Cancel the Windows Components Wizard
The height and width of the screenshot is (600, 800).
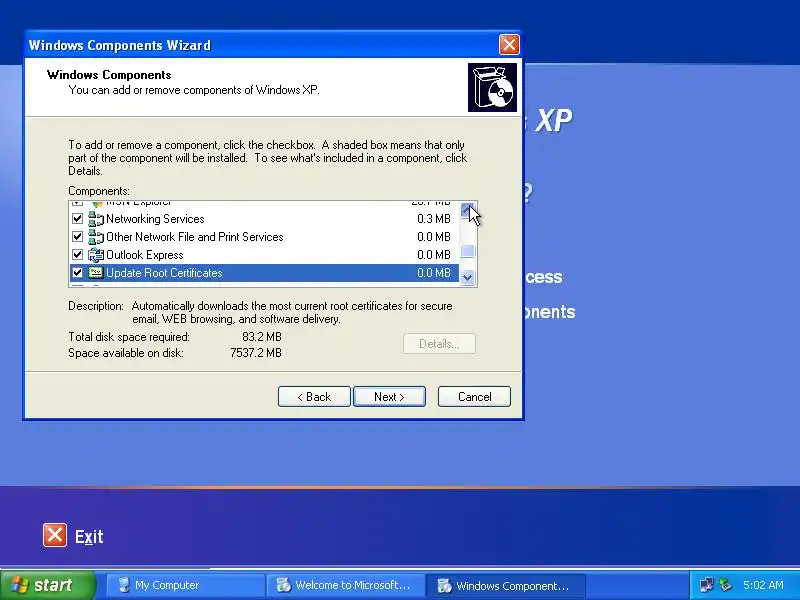pyautogui.click(x=474, y=396)
